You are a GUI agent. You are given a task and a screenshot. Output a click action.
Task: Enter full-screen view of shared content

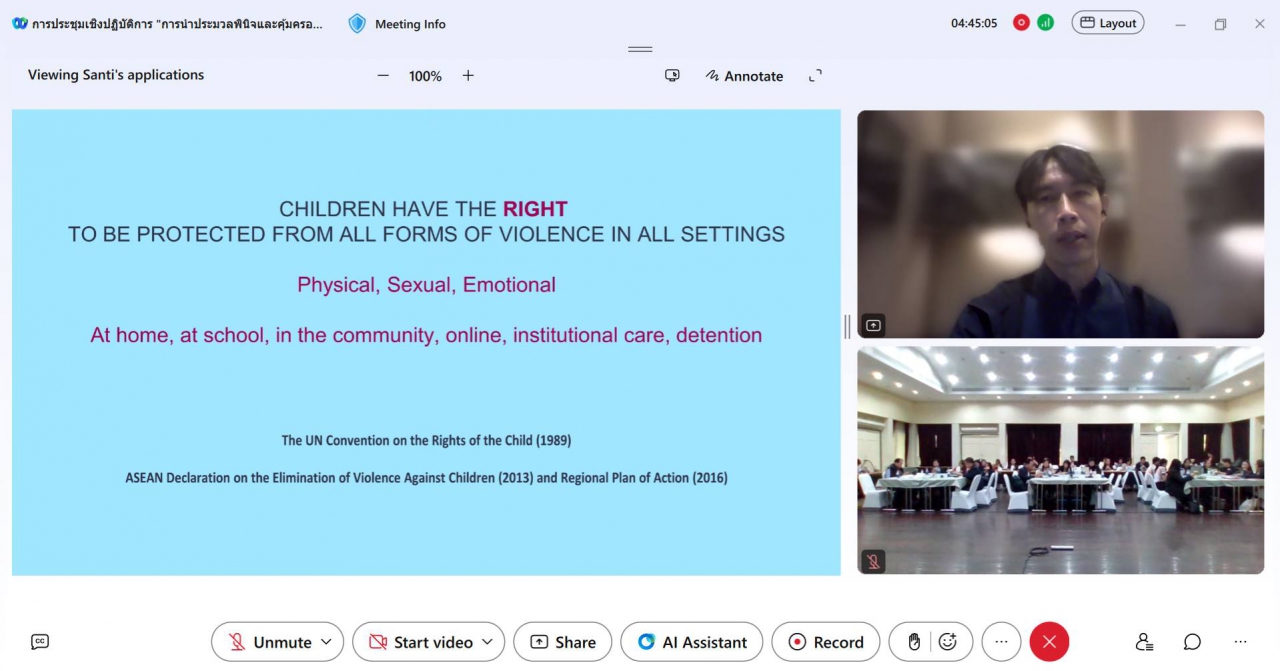pos(815,76)
